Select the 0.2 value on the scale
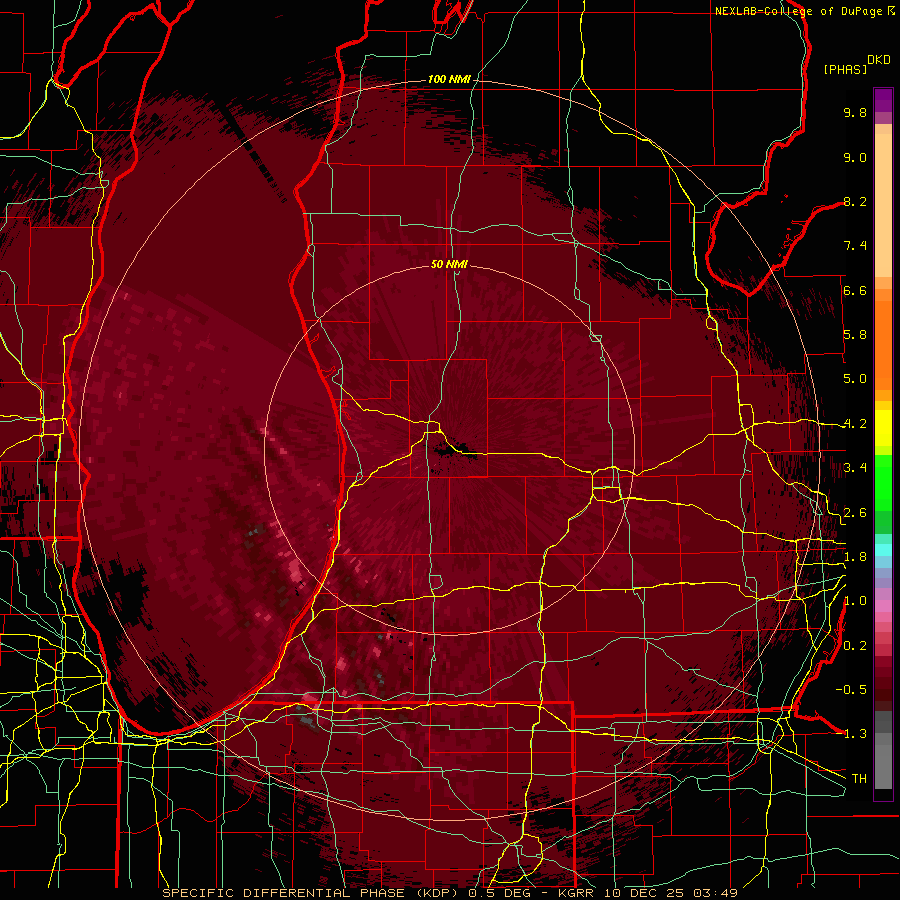Viewport: 900px width, 900px height. 855,646
